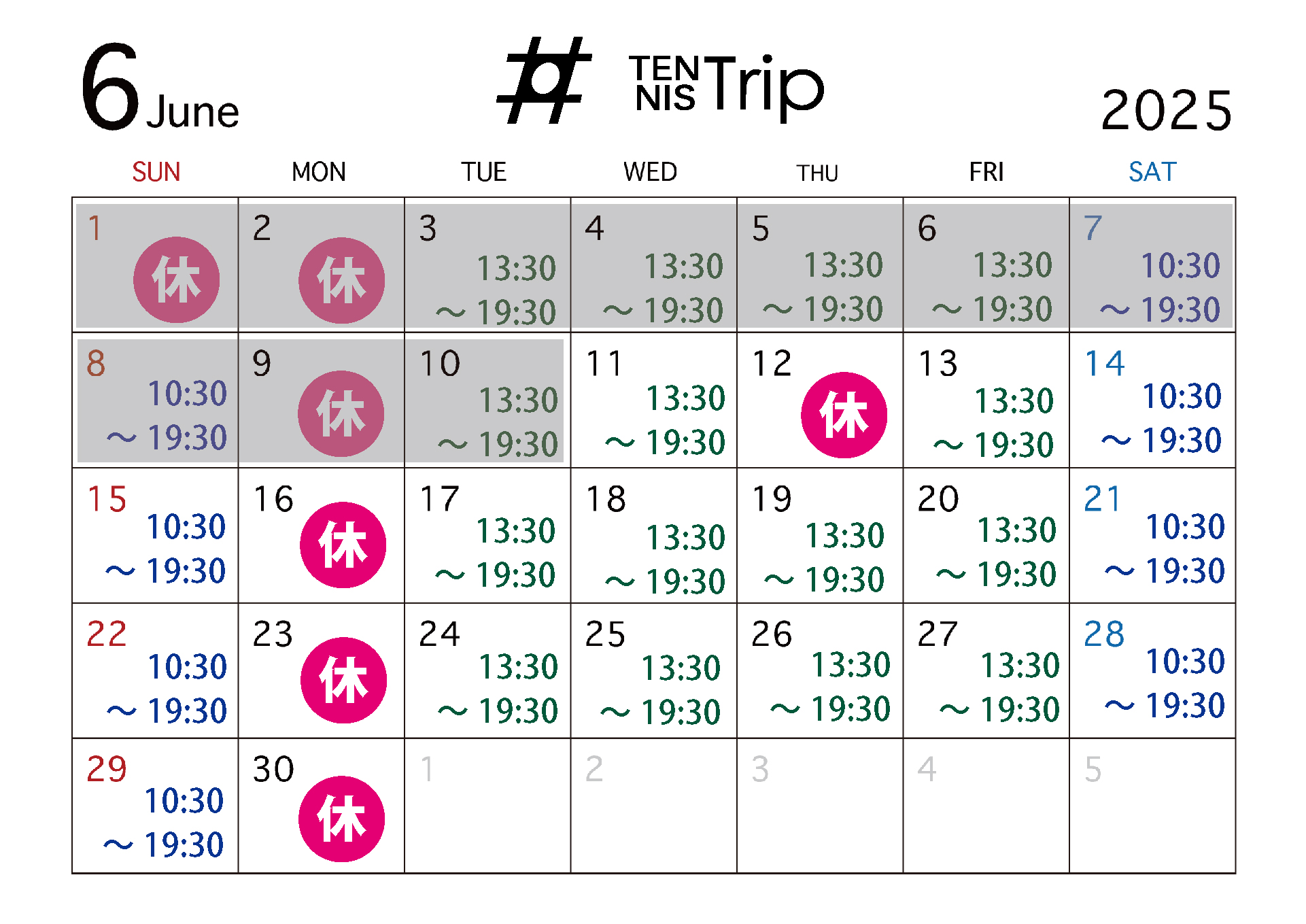Screen dimensions: 1306x924
Task: Click the greyed-out next-month date 3
Action: 760,769
